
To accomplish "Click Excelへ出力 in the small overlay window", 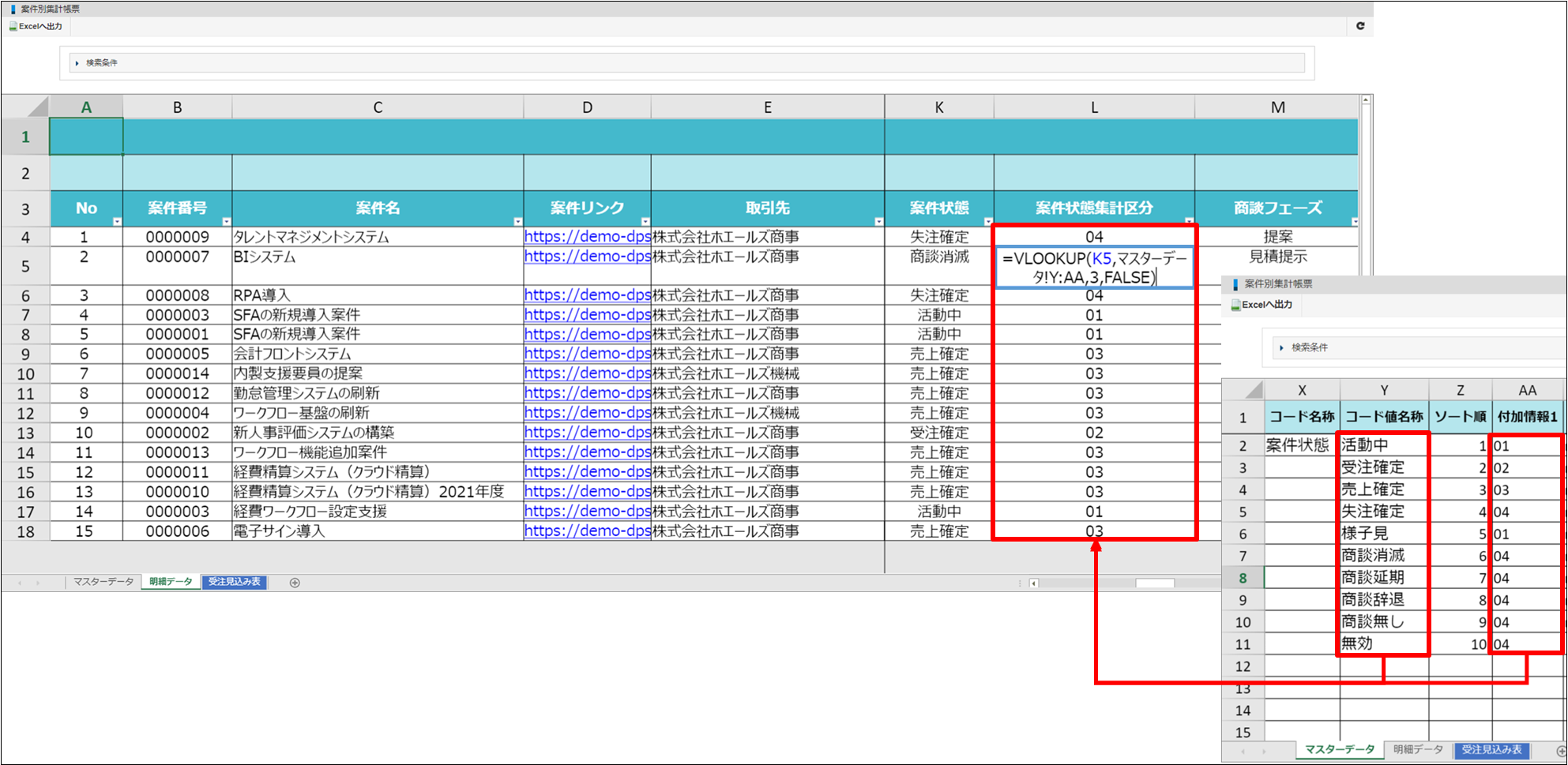I will [x=1262, y=305].
